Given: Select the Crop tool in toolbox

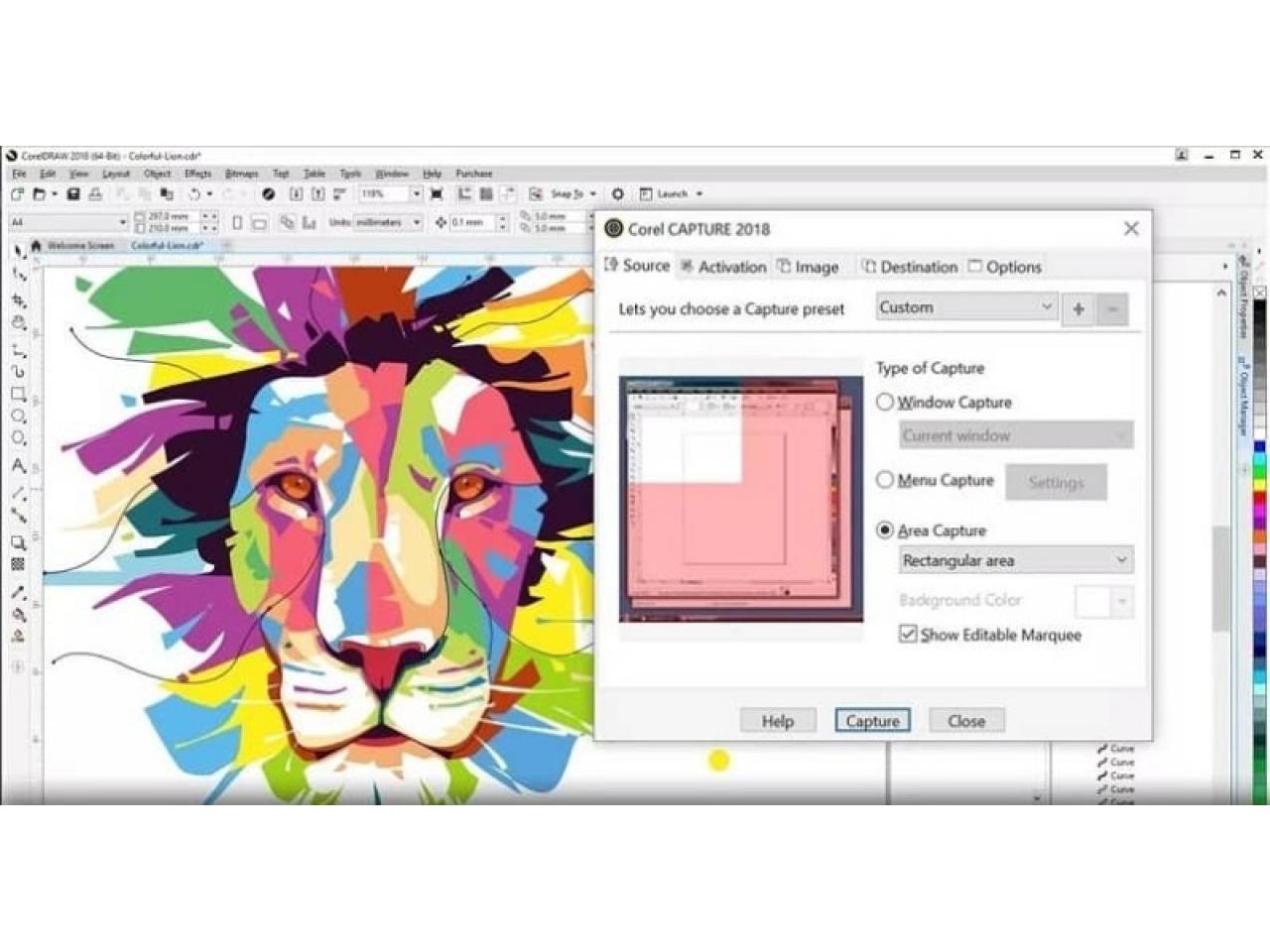Looking at the screenshot, I should [x=18, y=299].
